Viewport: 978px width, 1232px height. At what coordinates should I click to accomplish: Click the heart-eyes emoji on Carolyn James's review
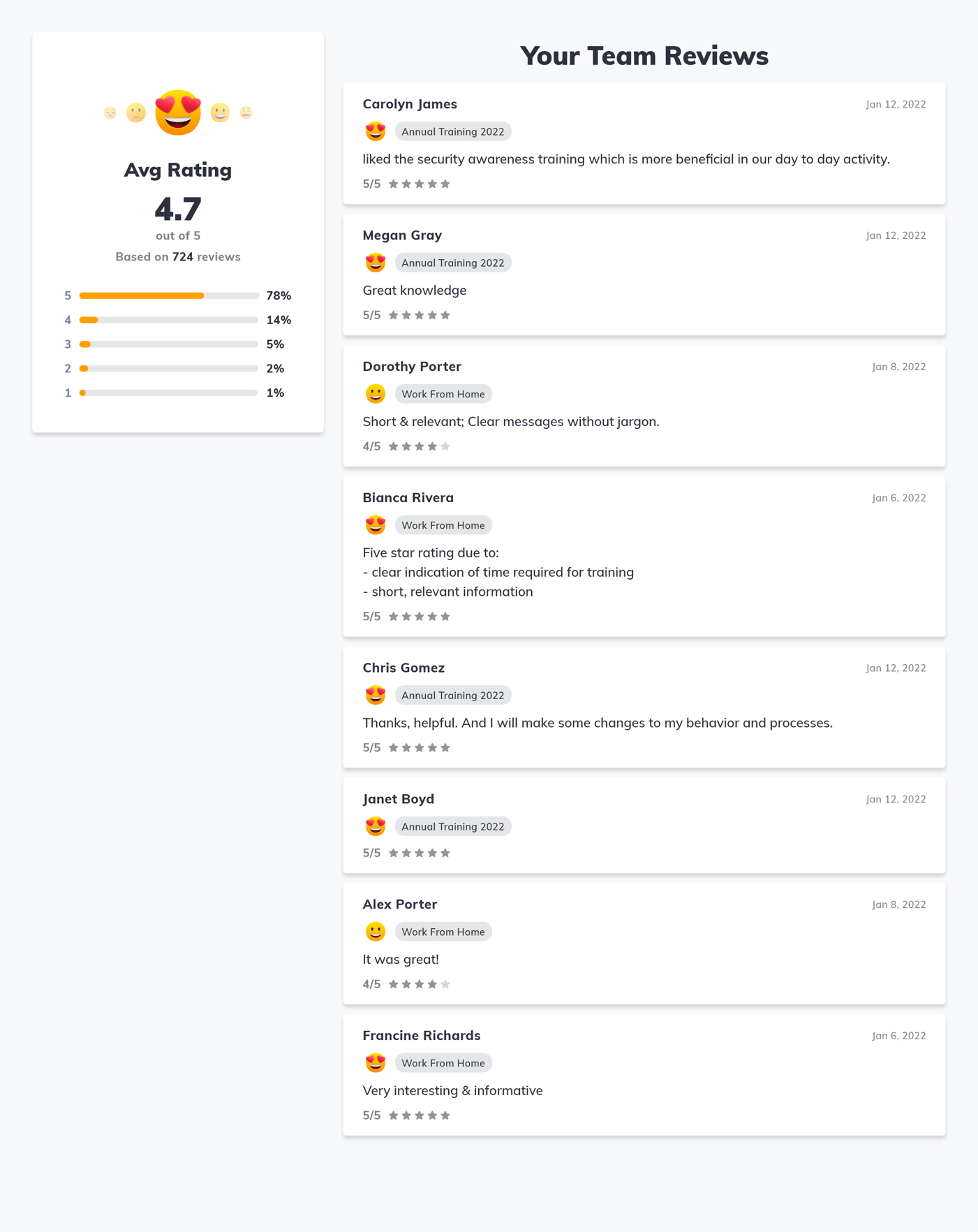(375, 131)
